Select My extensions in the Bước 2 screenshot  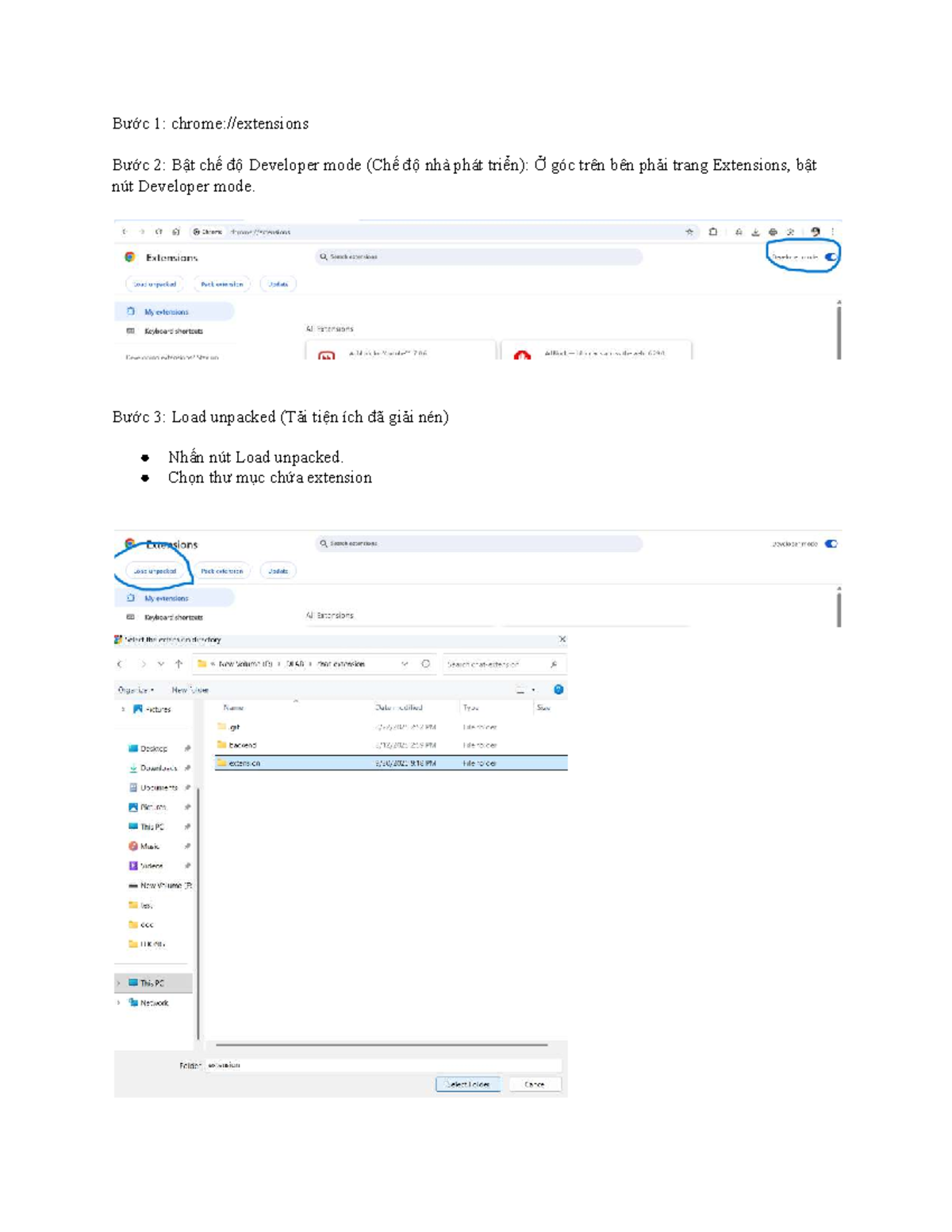click(175, 312)
